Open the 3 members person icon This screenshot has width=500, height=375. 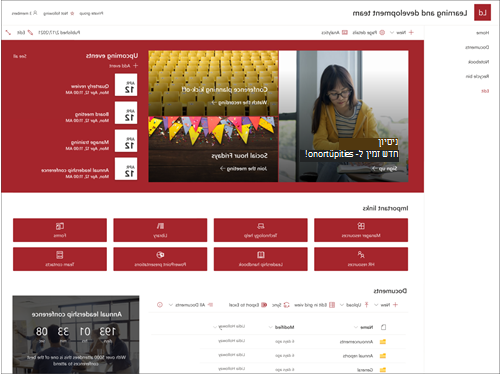click(x=35, y=13)
